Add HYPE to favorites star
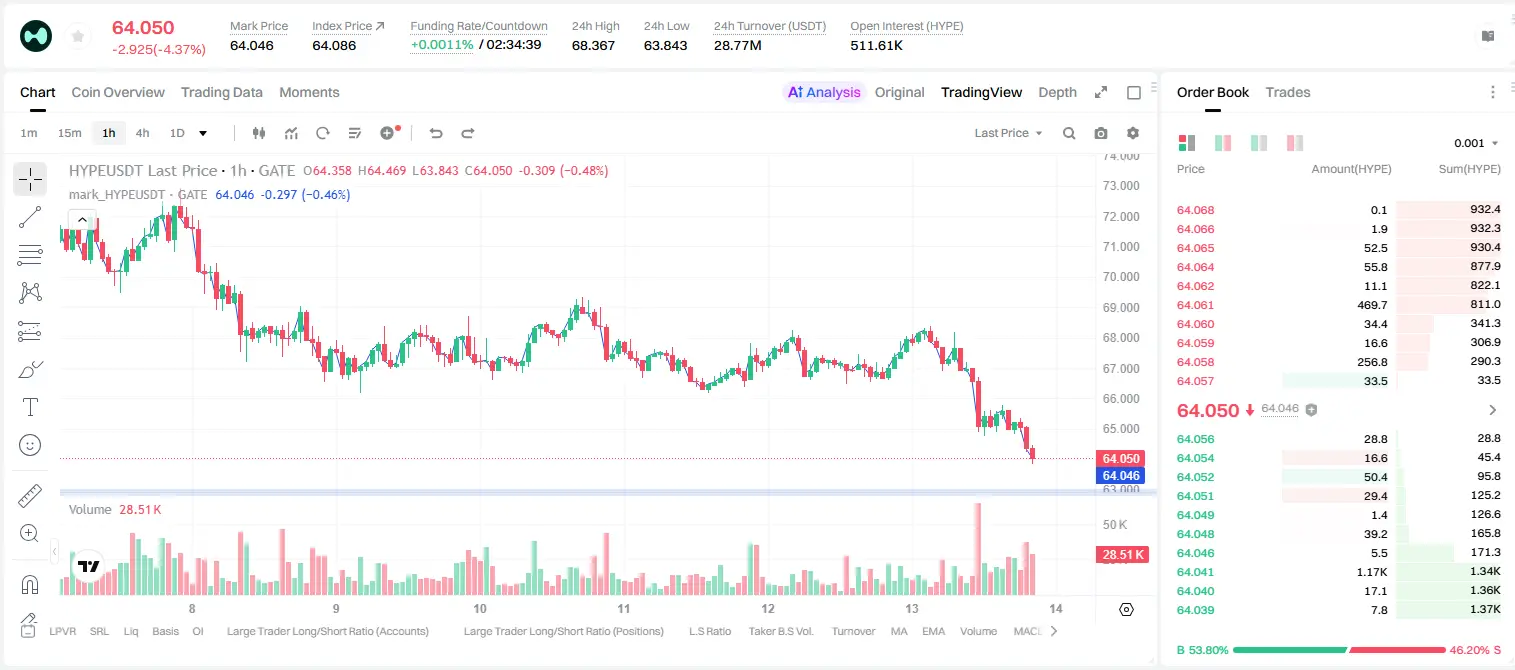The height and width of the screenshot is (670, 1515). (77, 36)
